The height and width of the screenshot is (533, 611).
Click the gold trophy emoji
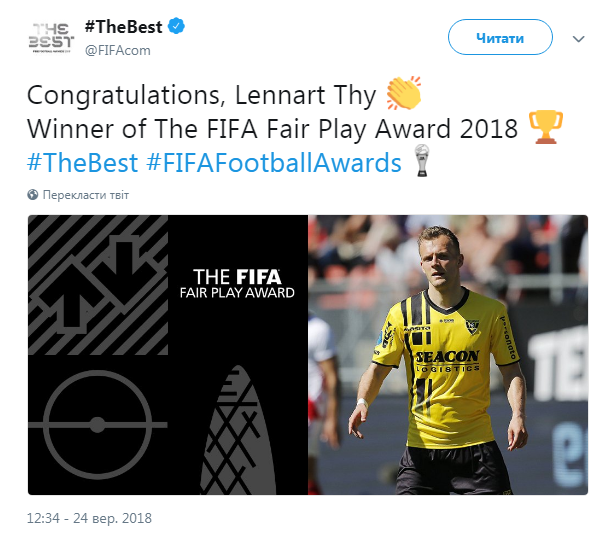pyautogui.click(x=545, y=128)
